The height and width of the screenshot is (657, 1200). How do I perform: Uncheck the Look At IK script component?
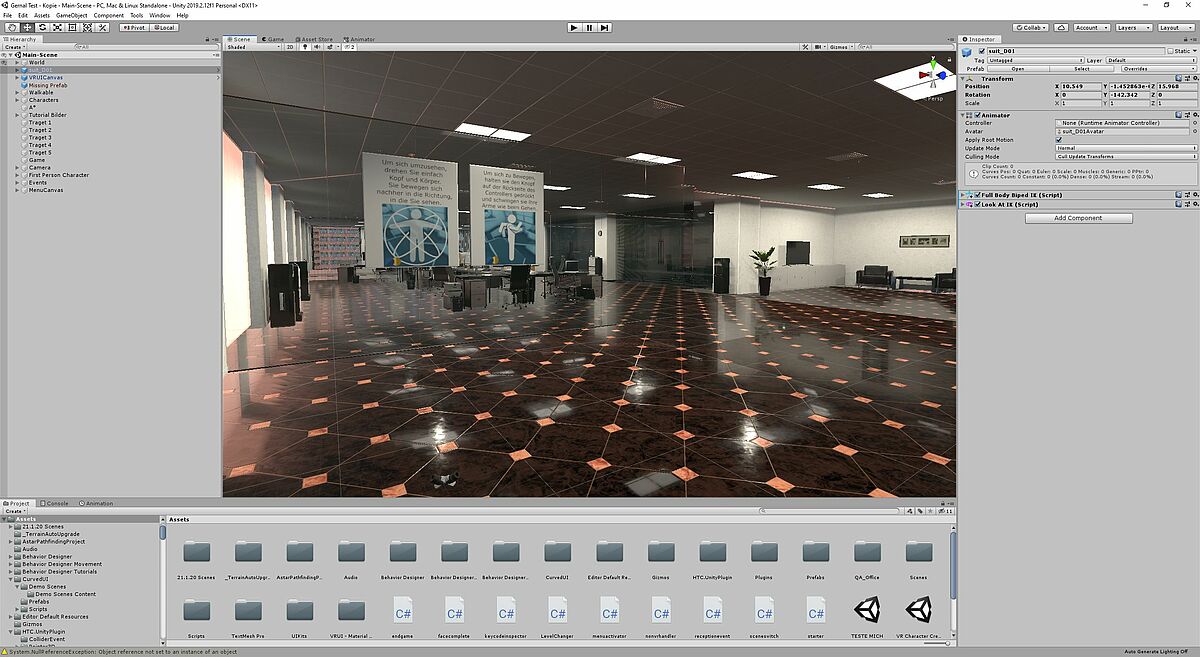tap(978, 204)
